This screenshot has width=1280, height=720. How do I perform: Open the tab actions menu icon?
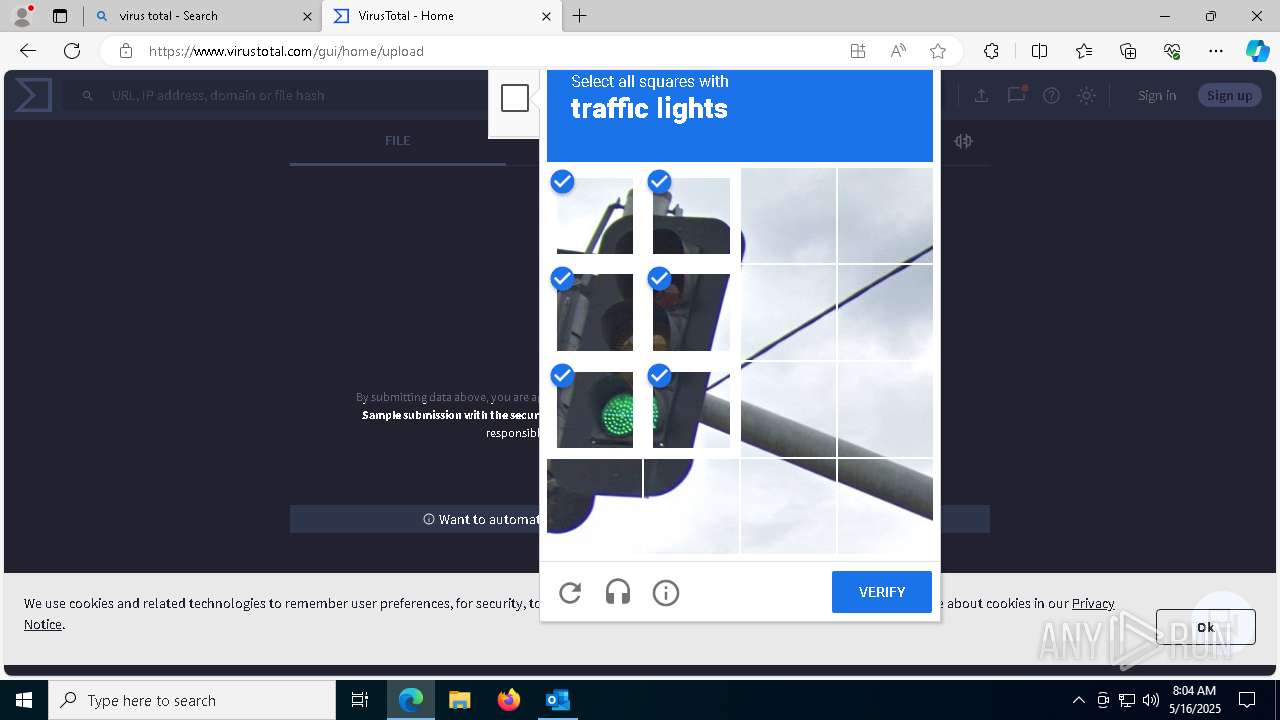pyautogui.click(x=60, y=16)
